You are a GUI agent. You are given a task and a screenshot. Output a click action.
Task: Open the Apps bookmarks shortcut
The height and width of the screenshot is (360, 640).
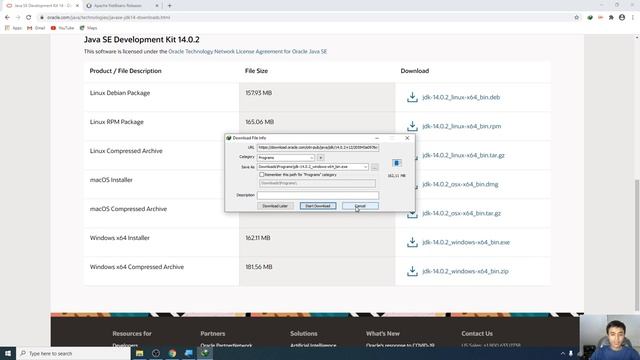pyautogui.click(x=13, y=28)
